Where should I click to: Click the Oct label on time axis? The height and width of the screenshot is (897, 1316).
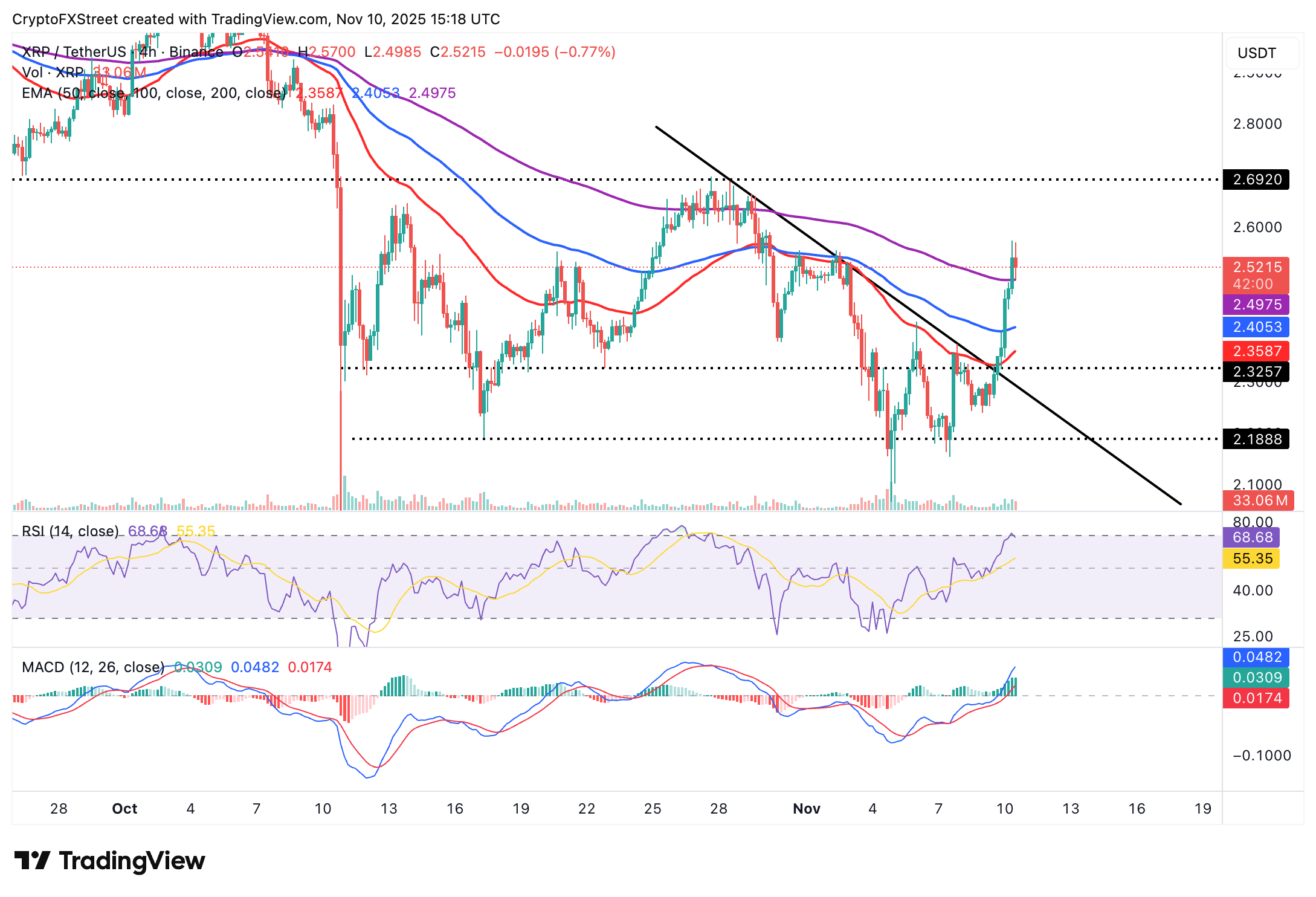click(x=124, y=809)
